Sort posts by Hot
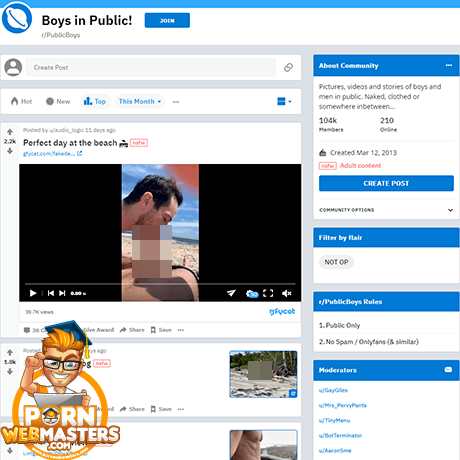Viewport: 460px width, 460px height. [22, 101]
